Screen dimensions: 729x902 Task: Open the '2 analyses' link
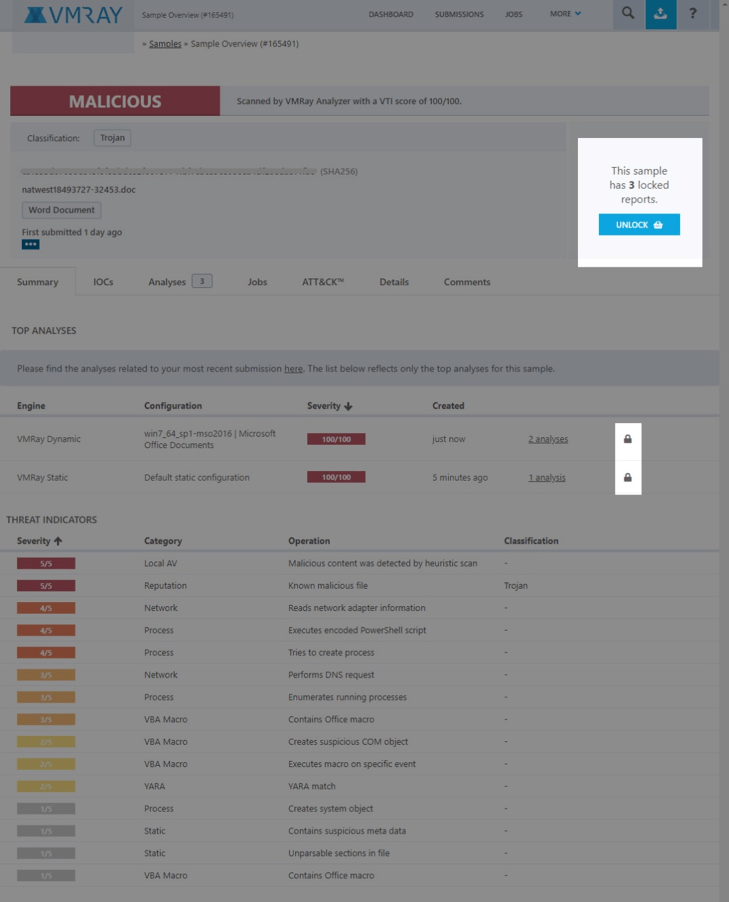point(548,440)
